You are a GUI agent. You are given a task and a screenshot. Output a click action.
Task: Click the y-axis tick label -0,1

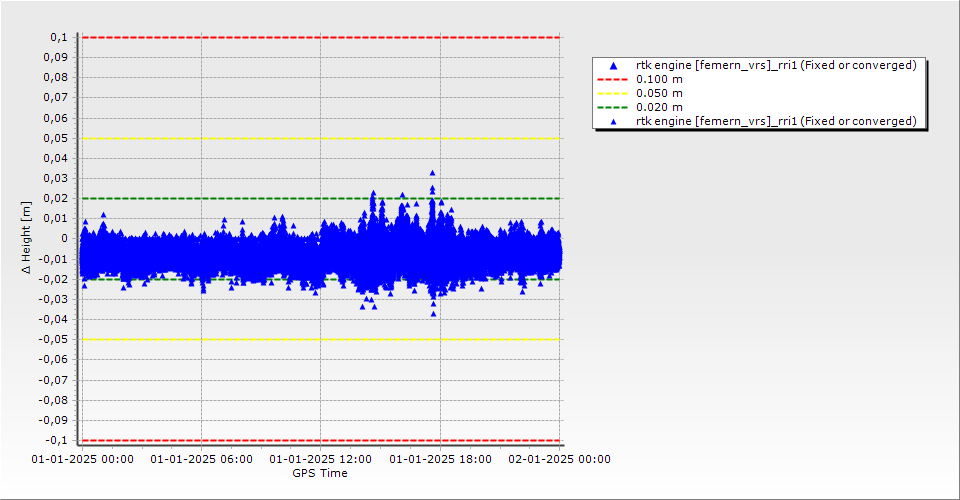[56, 440]
